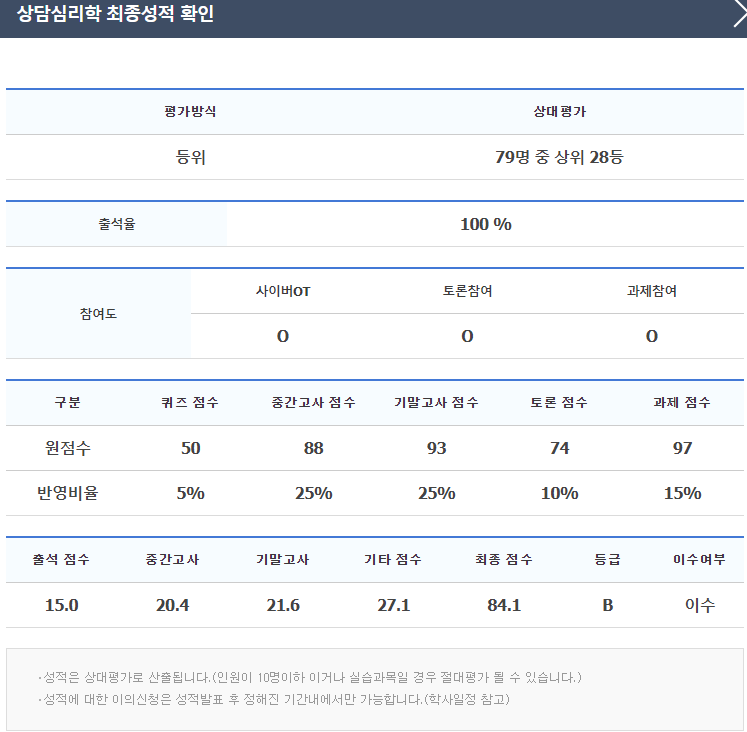Image resolution: width=747 pixels, height=732 pixels.
Task: Click the 기말고사 header in the final table
Action: (x=283, y=559)
